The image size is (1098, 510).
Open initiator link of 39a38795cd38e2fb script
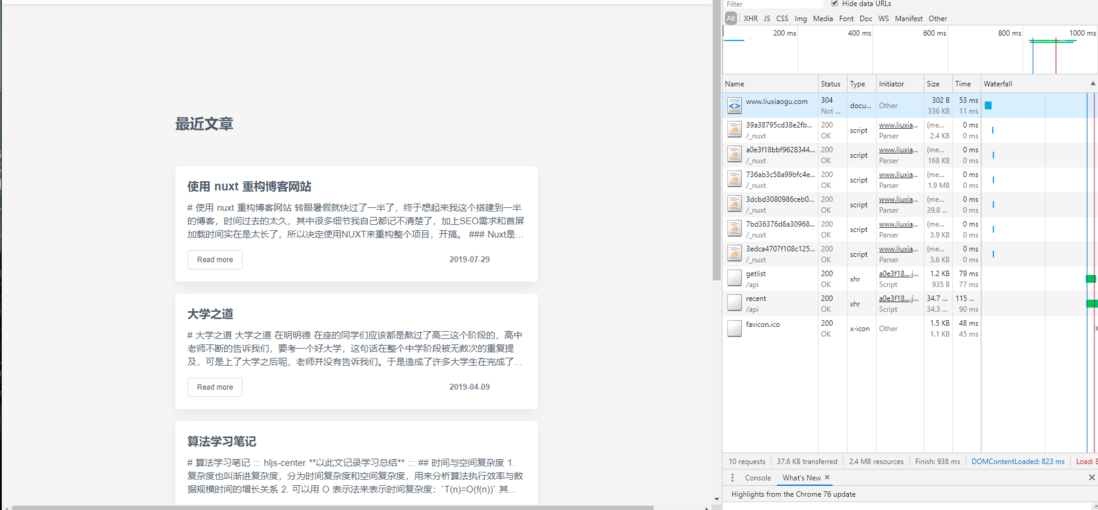coord(898,125)
